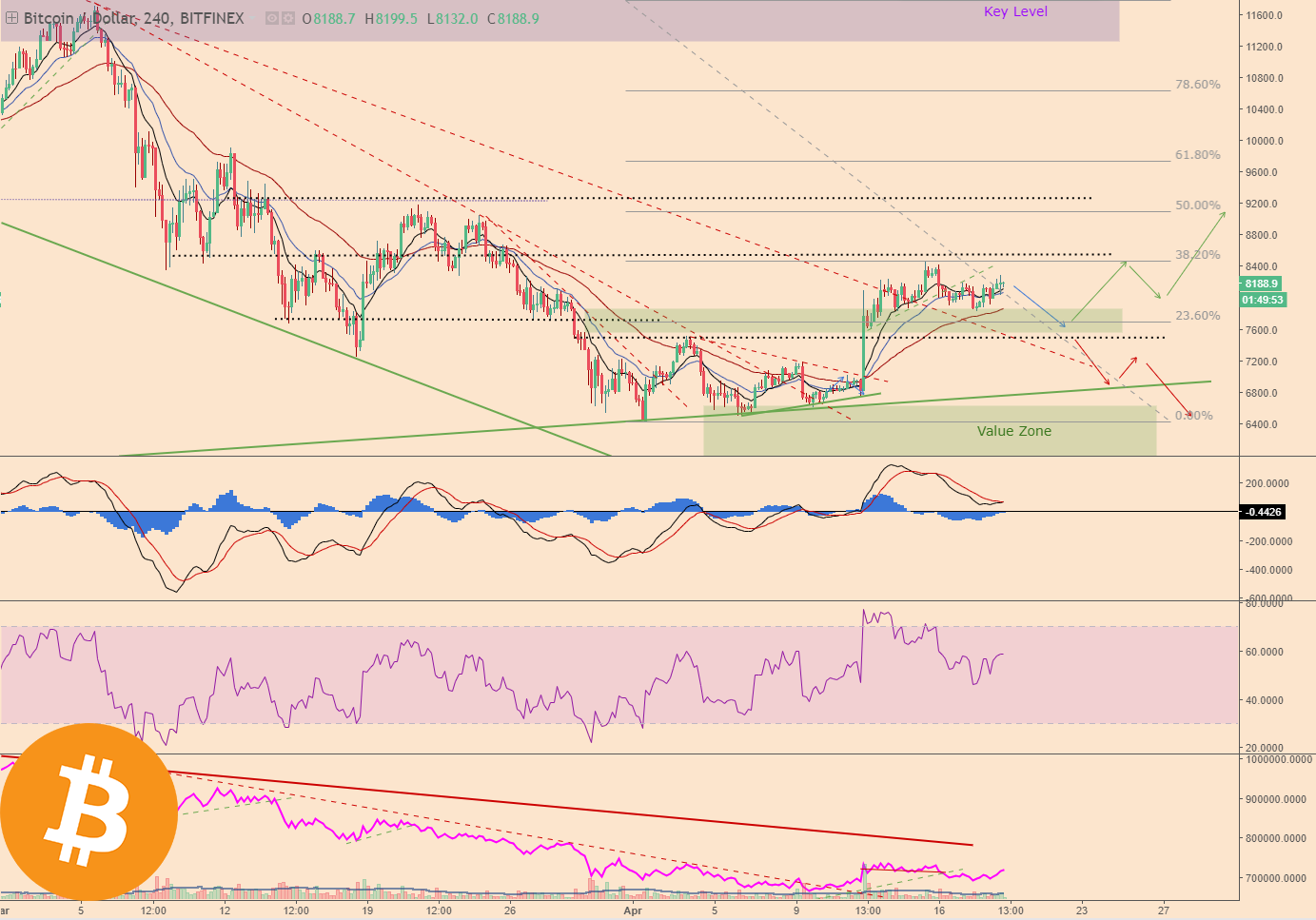This screenshot has height=920, width=1316.
Task: Click the 40.0000 RSI axis label
Action: pos(1264,700)
